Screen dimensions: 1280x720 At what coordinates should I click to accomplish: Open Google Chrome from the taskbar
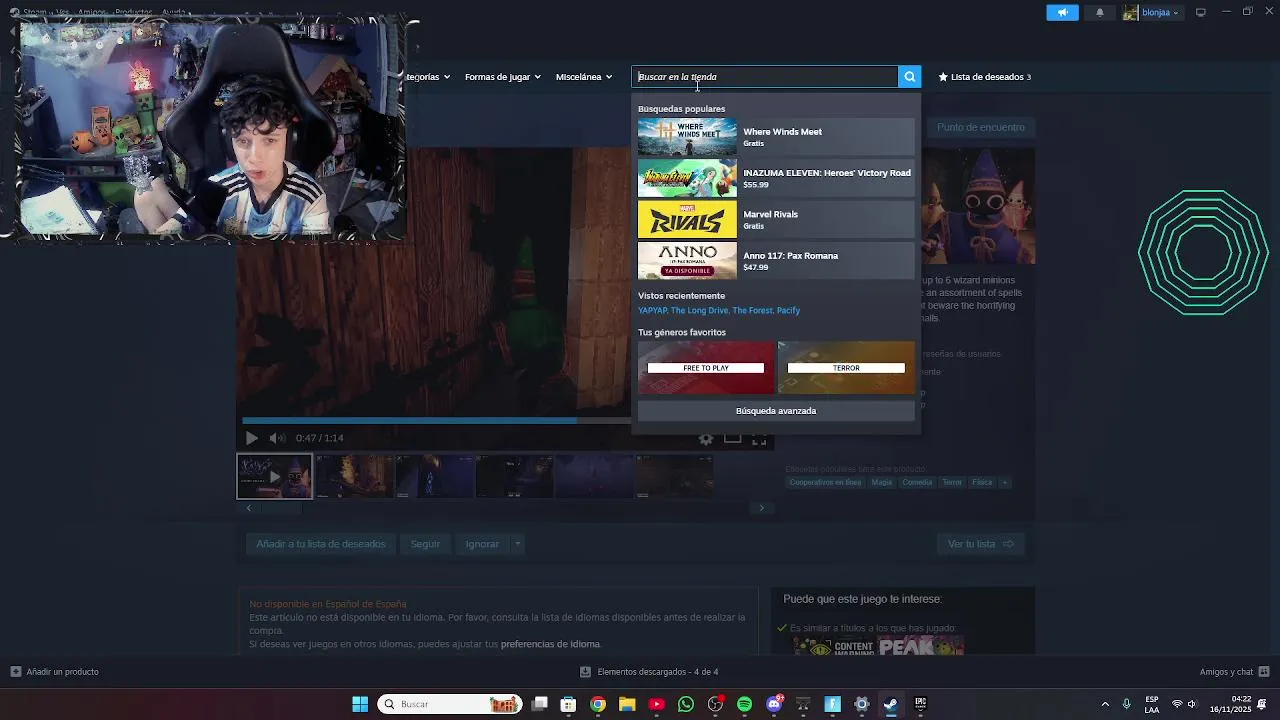(598, 704)
